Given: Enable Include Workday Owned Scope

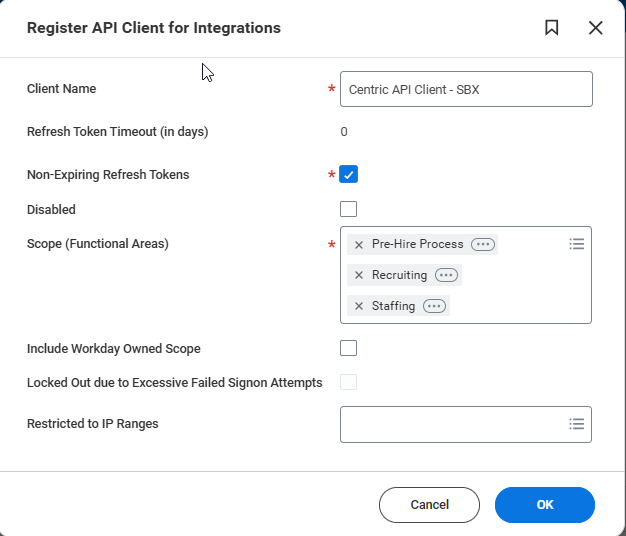Looking at the screenshot, I should pyautogui.click(x=349, y=348).
